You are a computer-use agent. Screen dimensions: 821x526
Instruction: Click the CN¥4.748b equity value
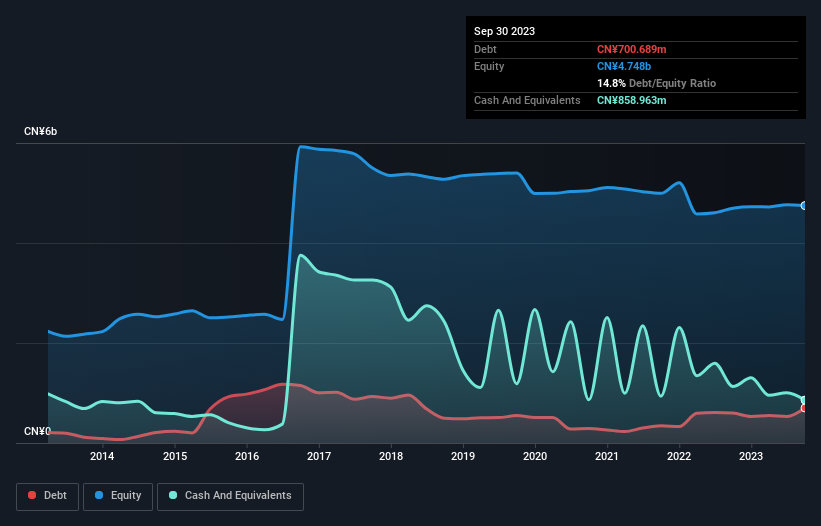(x=624, y=66)
